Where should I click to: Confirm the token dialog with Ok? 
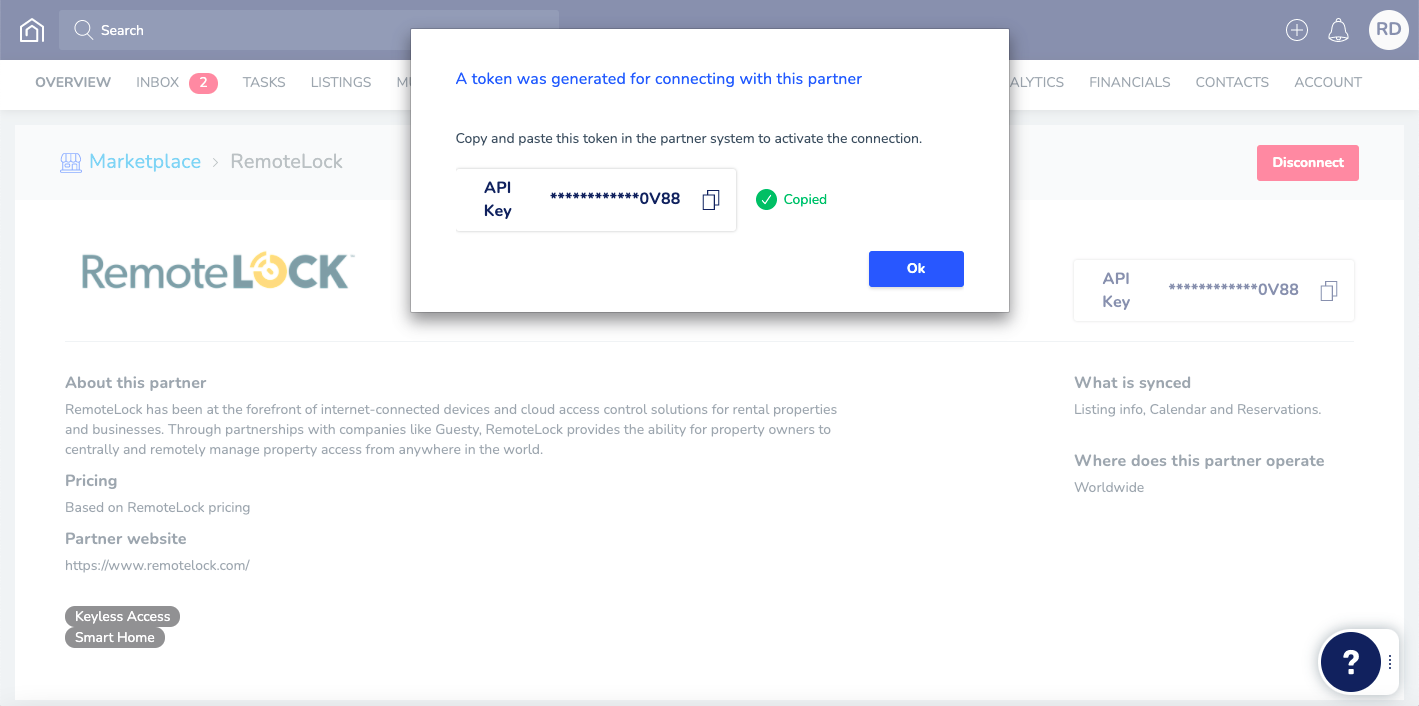915,268
